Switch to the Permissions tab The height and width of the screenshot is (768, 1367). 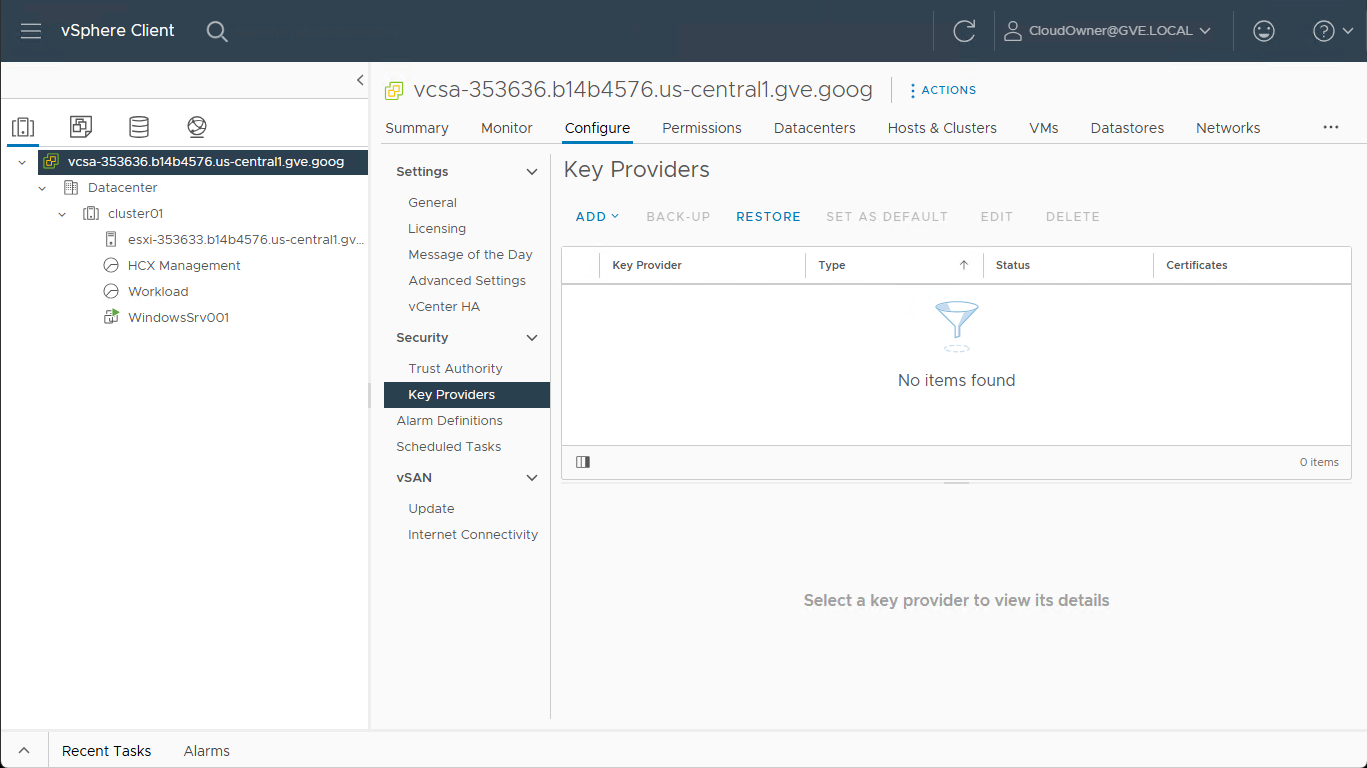(702, 128)
